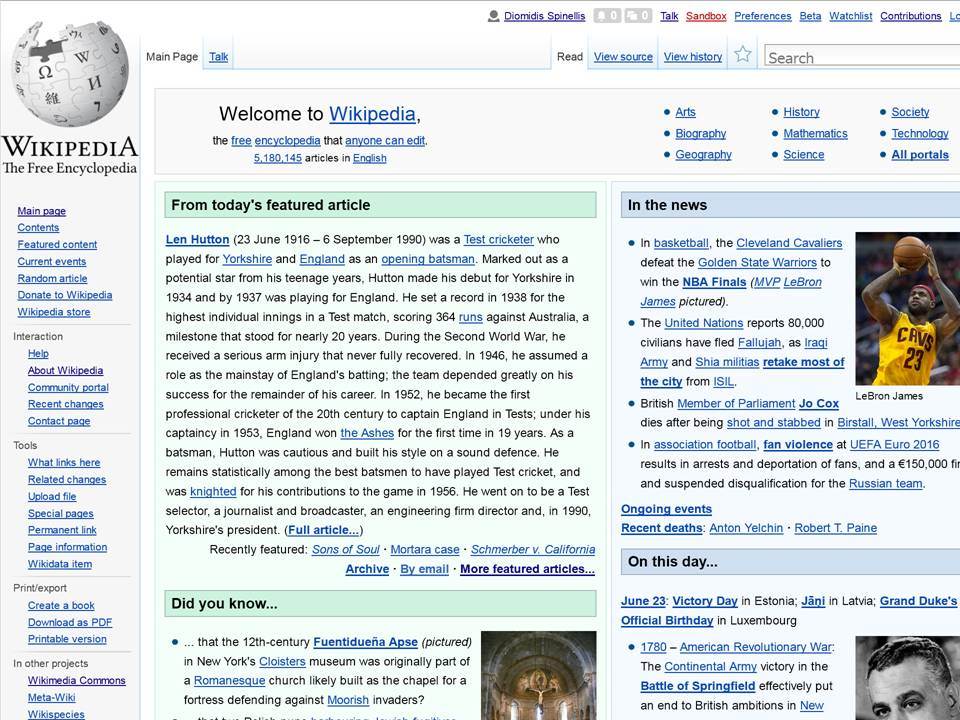Open the Len Hutton article link
The height and width of the screenshot is (720, 960).
197,239
